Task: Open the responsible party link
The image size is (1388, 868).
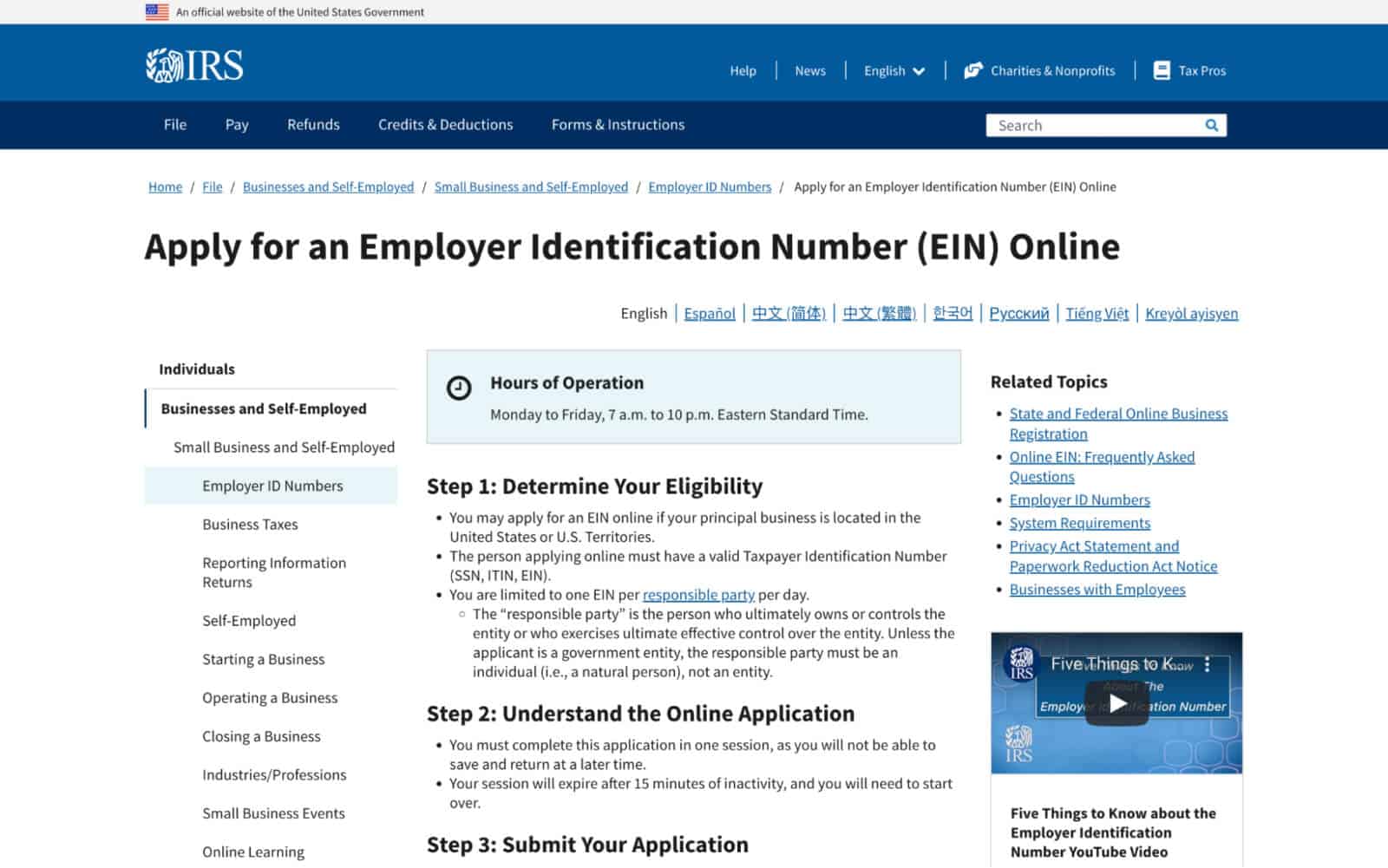Action: point(698,595)
